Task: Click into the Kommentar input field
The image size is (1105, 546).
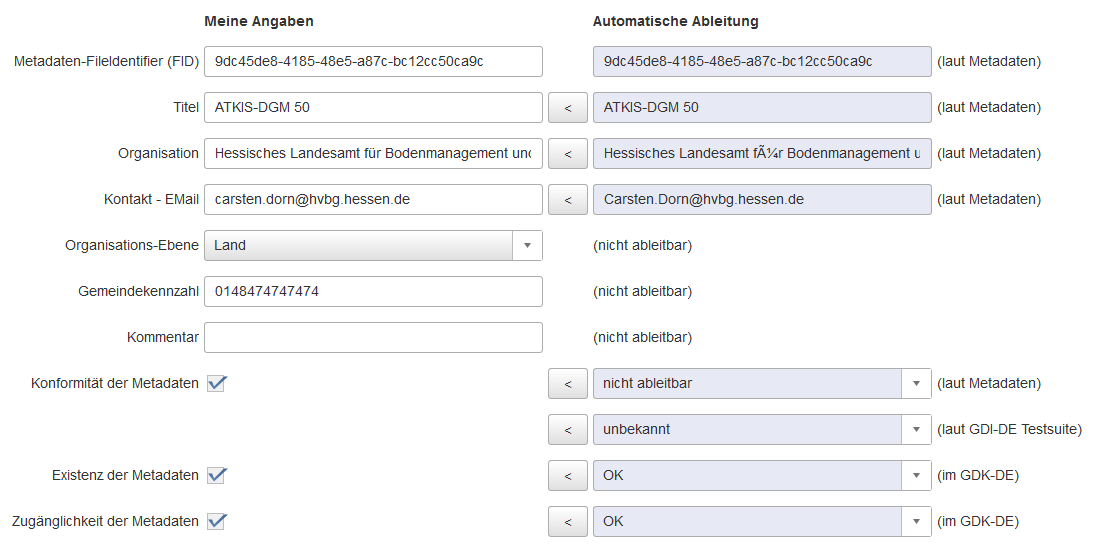Action: (373, 337)
